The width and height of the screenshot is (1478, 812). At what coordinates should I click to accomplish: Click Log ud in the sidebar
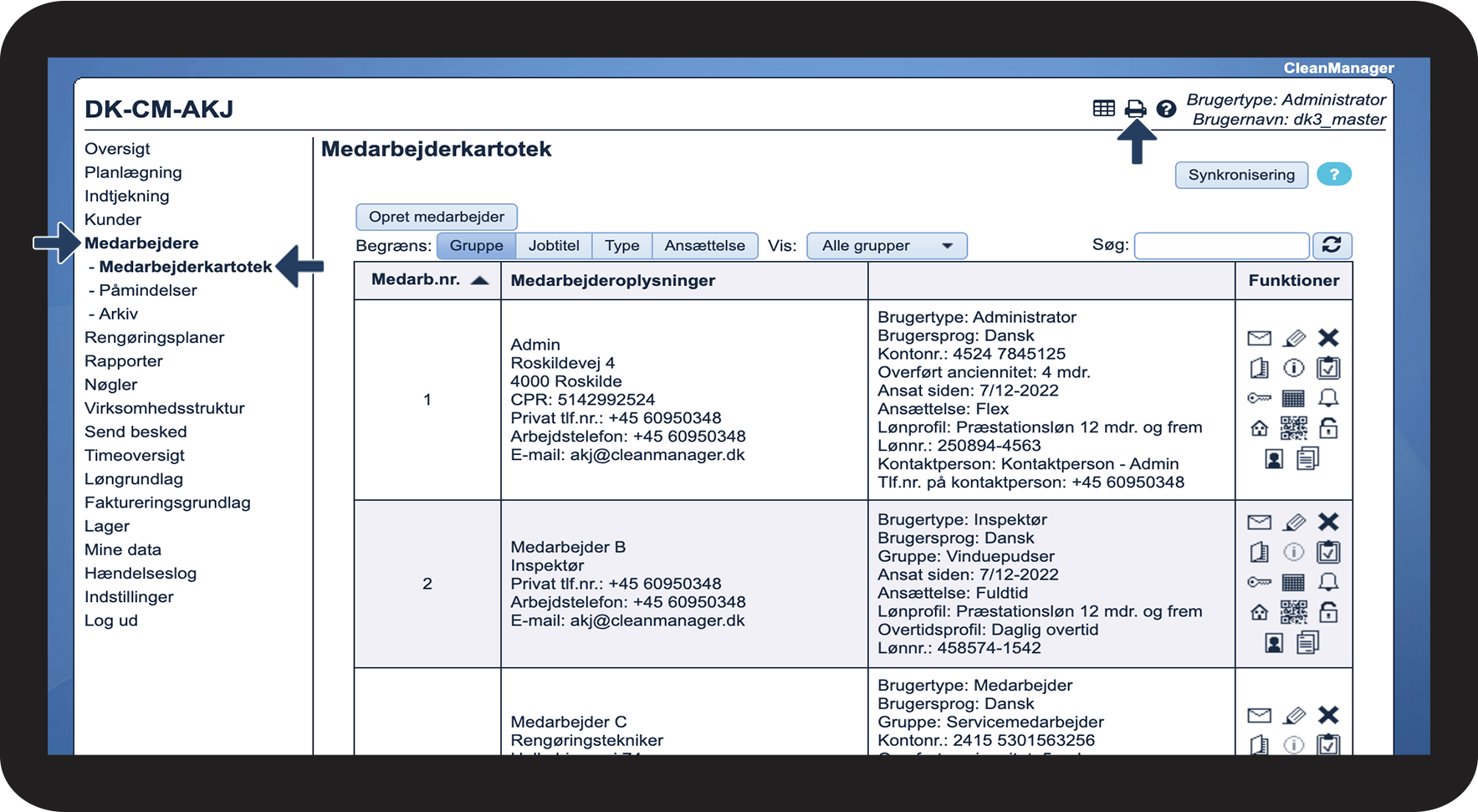[x=111, y=620]
